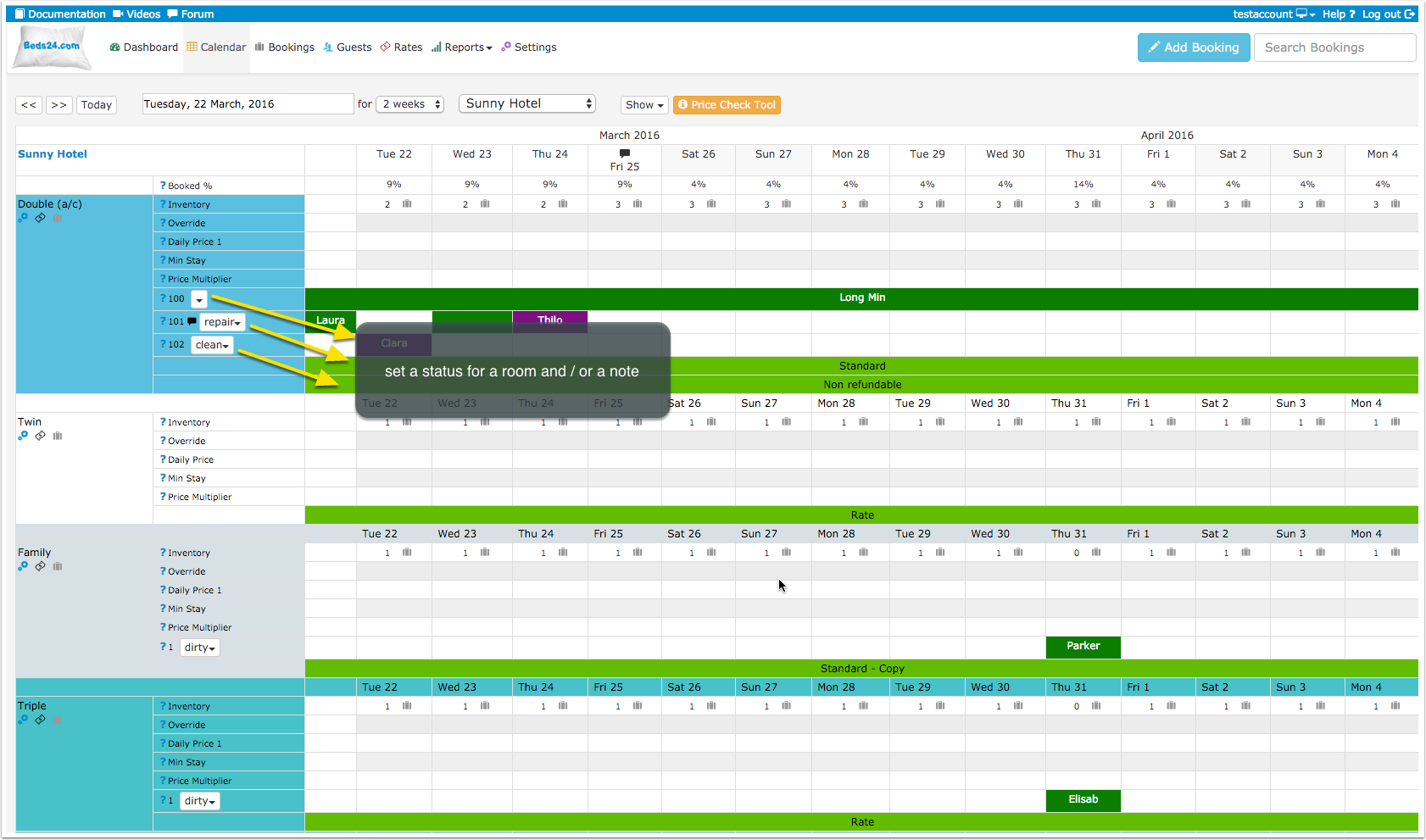Open status dropdown for room 100

(198, 299)
